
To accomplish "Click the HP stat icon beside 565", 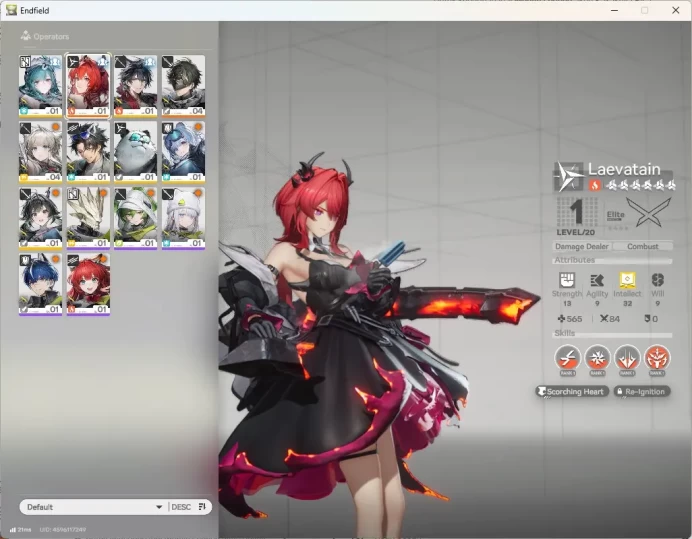I will [x=561, y=318].
